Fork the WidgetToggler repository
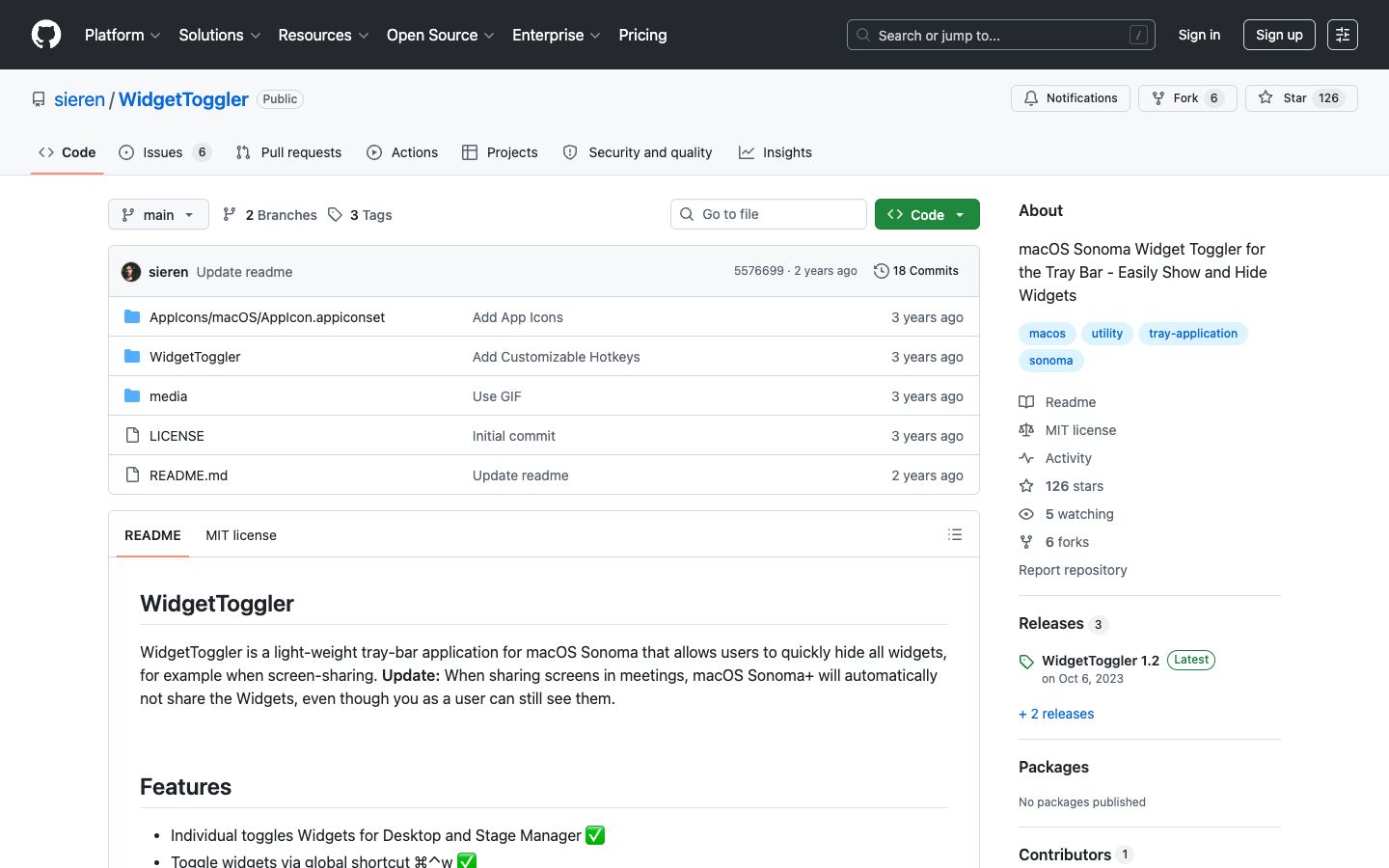Image resolution: width=1389 pixels, height=868 pixels. pos(1187,98)
